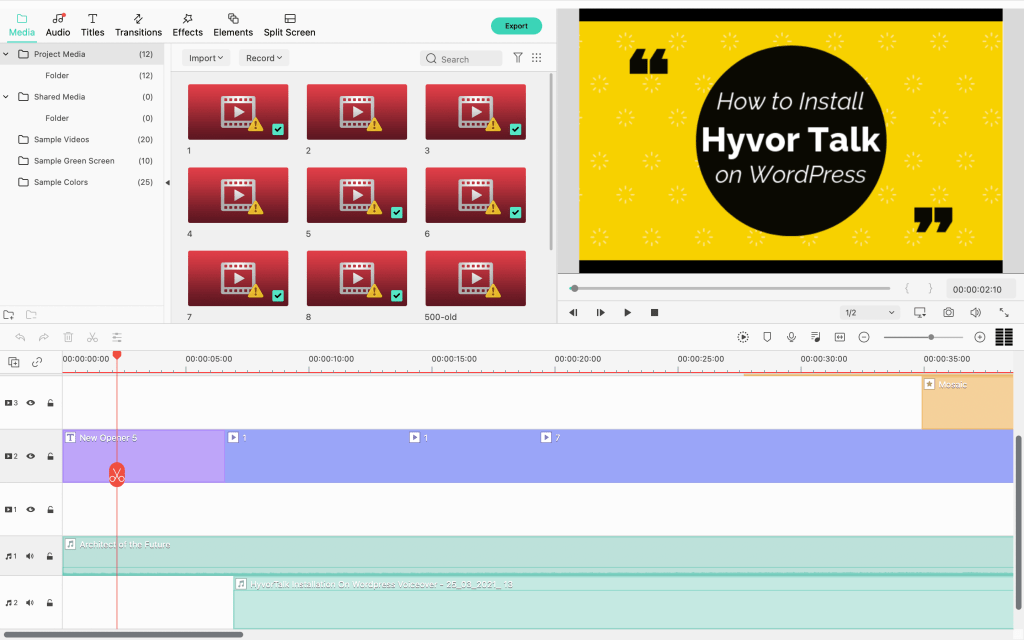
Task: Lock video track 2 with its padlock
Action: pos(50,457)
